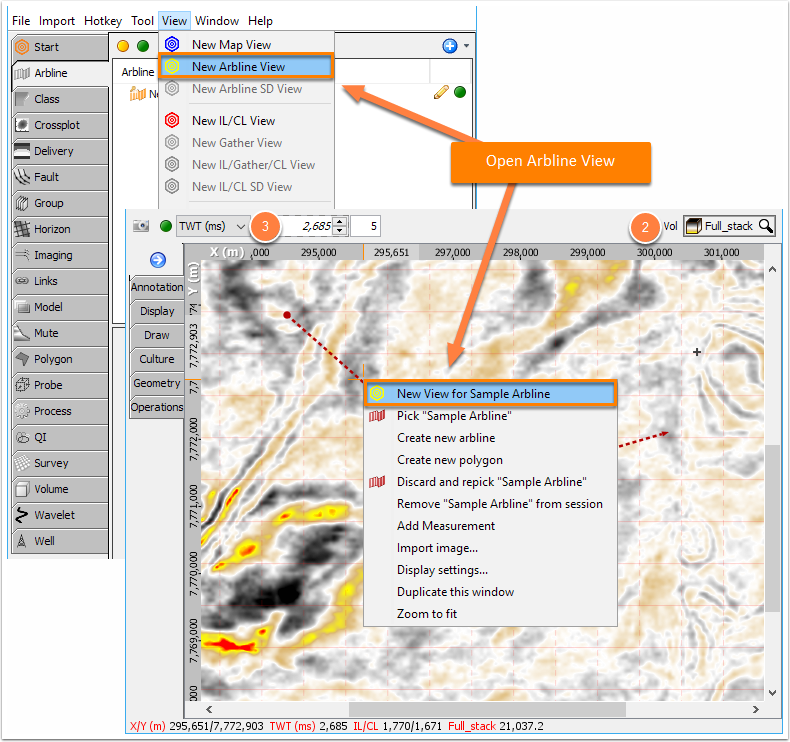Open the Tool menu
The width and height of the screenshot is (790, 742).
point(143,21)
